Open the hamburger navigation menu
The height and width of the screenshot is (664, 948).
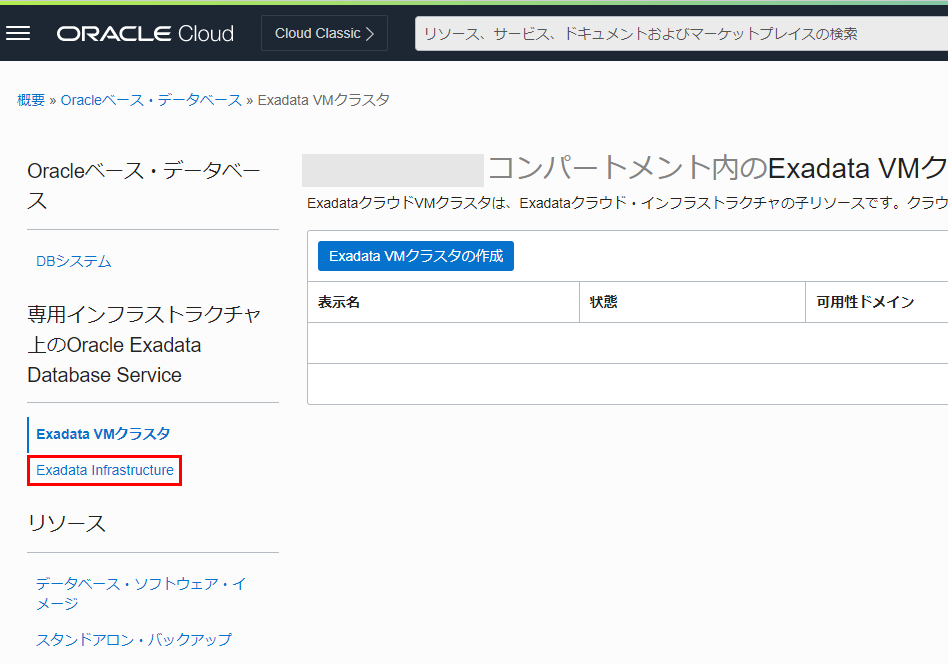click(18, 33)
